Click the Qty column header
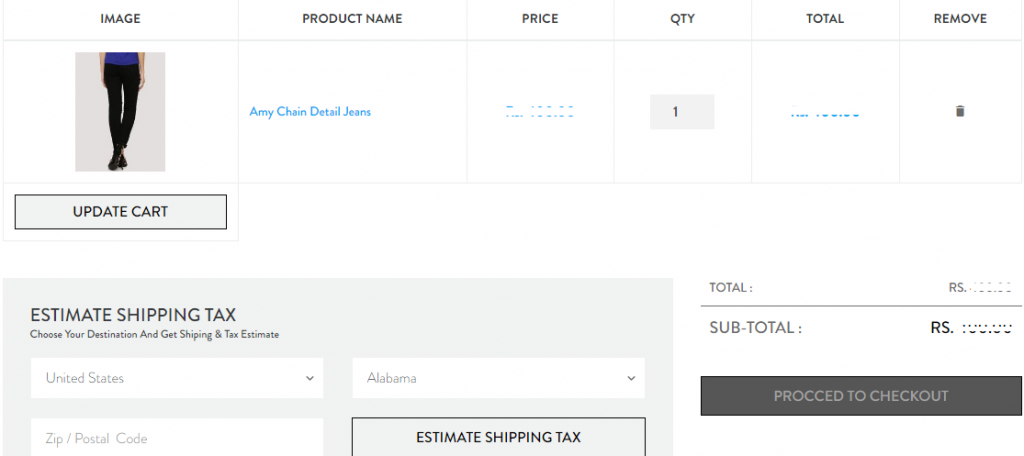 pyautogui.click(x=682, y=19)
